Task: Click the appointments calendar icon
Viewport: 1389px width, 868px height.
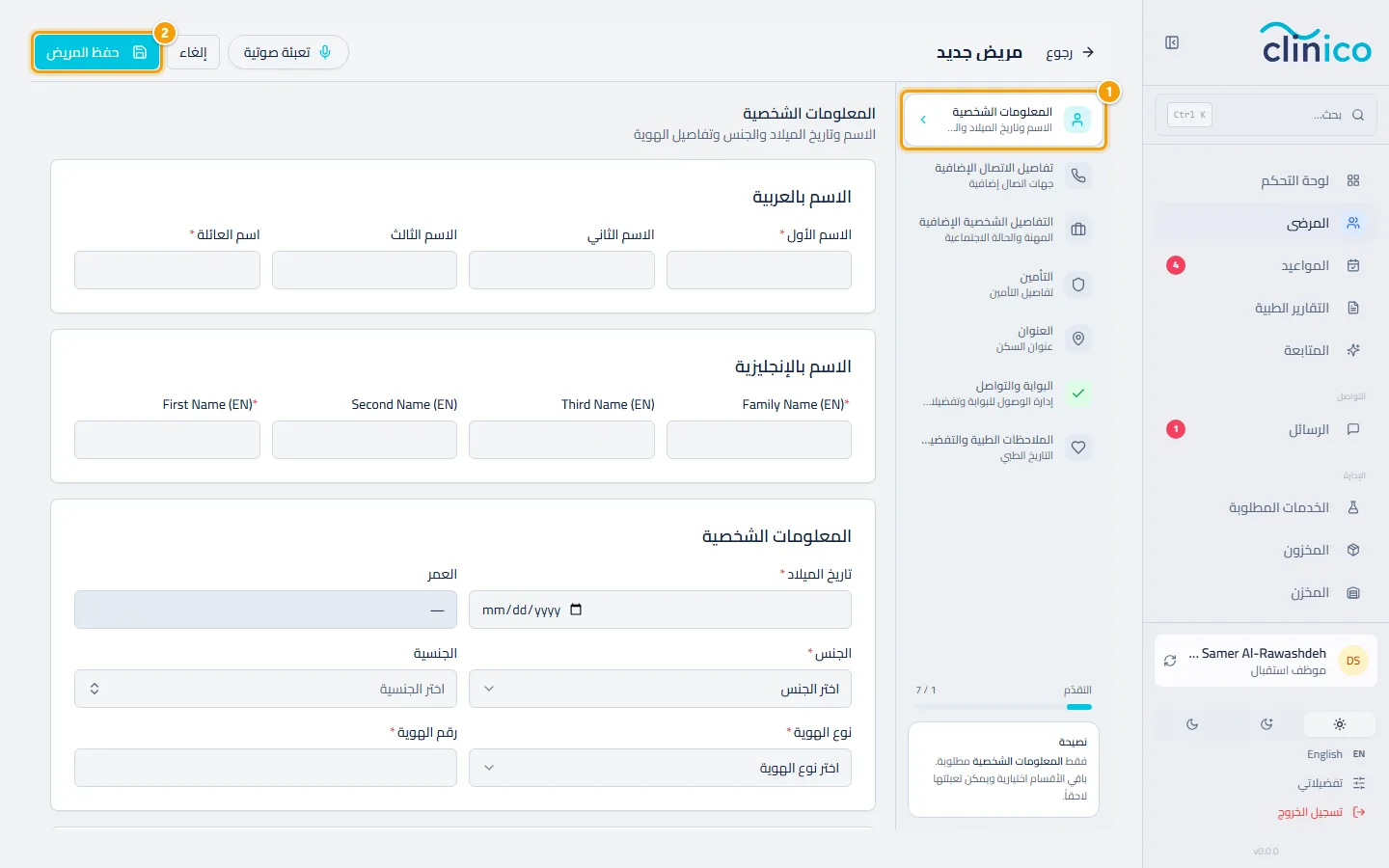Action: pos(1353,265)
